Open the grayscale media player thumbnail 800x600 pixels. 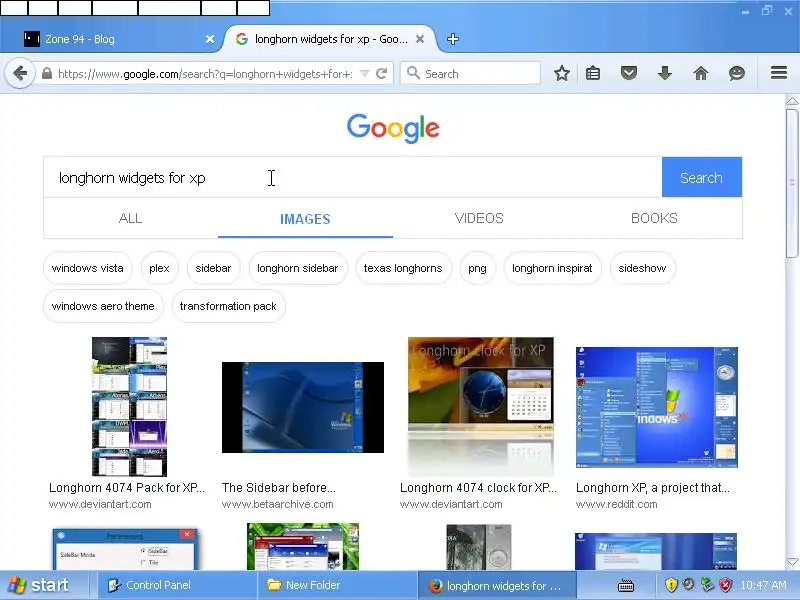click(x=479, y=547)
